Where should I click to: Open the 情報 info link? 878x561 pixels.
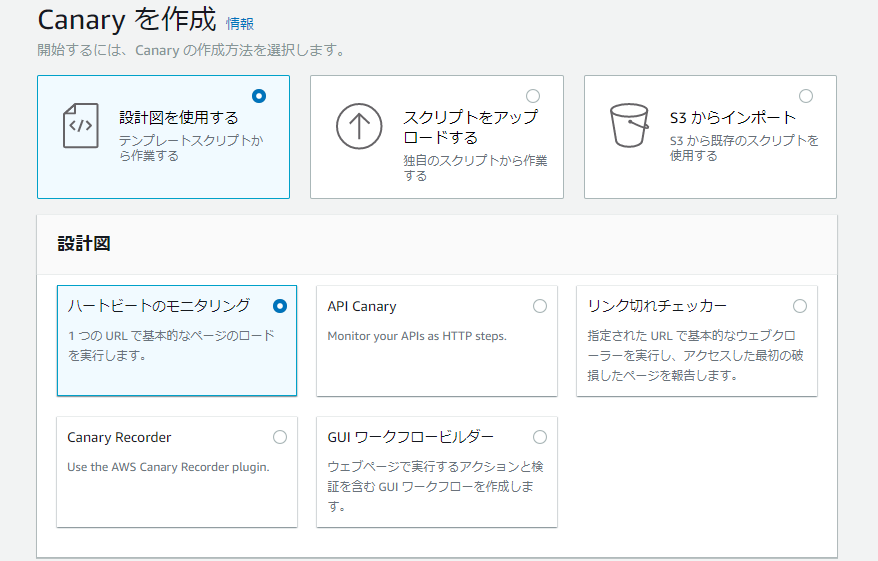(240, 23)
